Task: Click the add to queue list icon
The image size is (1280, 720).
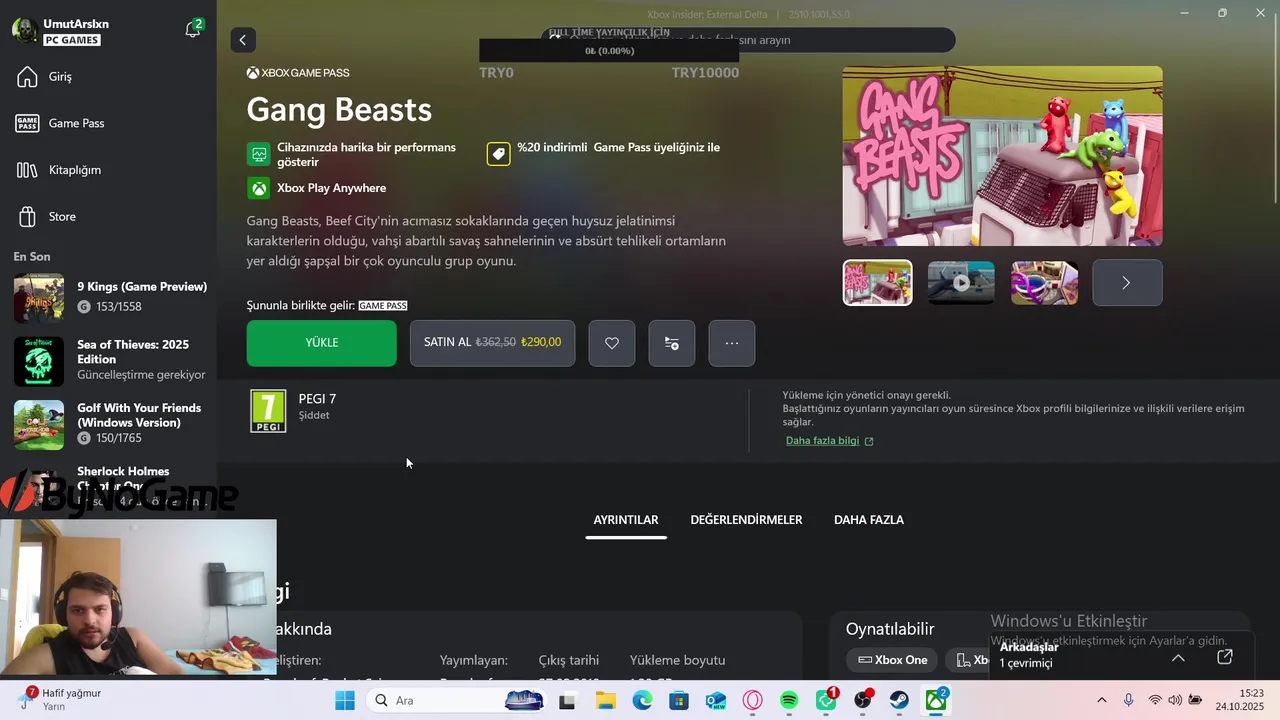Action: click(672, 343)
